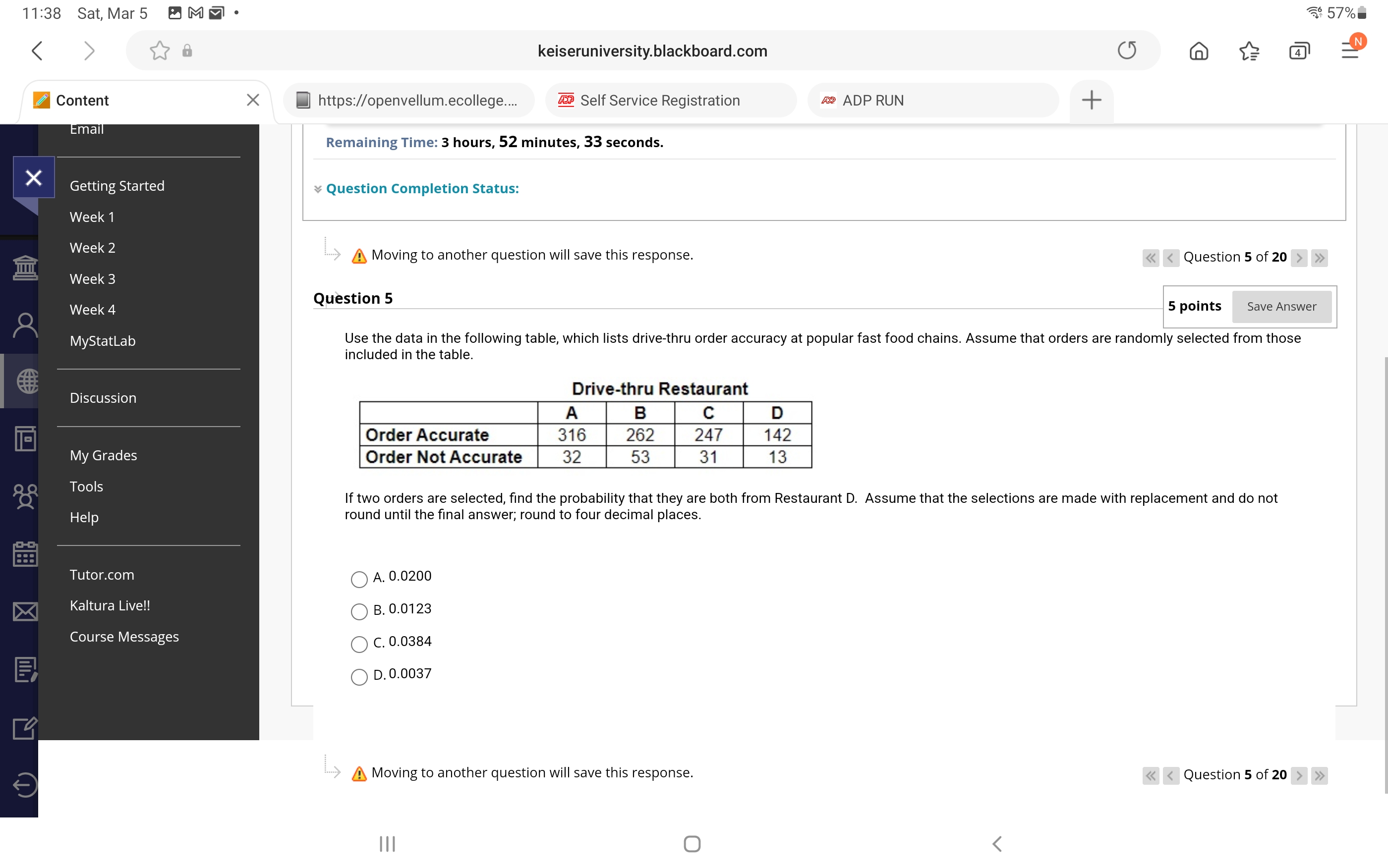Viewport: 1388px width, 868px height.
Task: Click the address bar URL field
Action: [x=652, y=51]
